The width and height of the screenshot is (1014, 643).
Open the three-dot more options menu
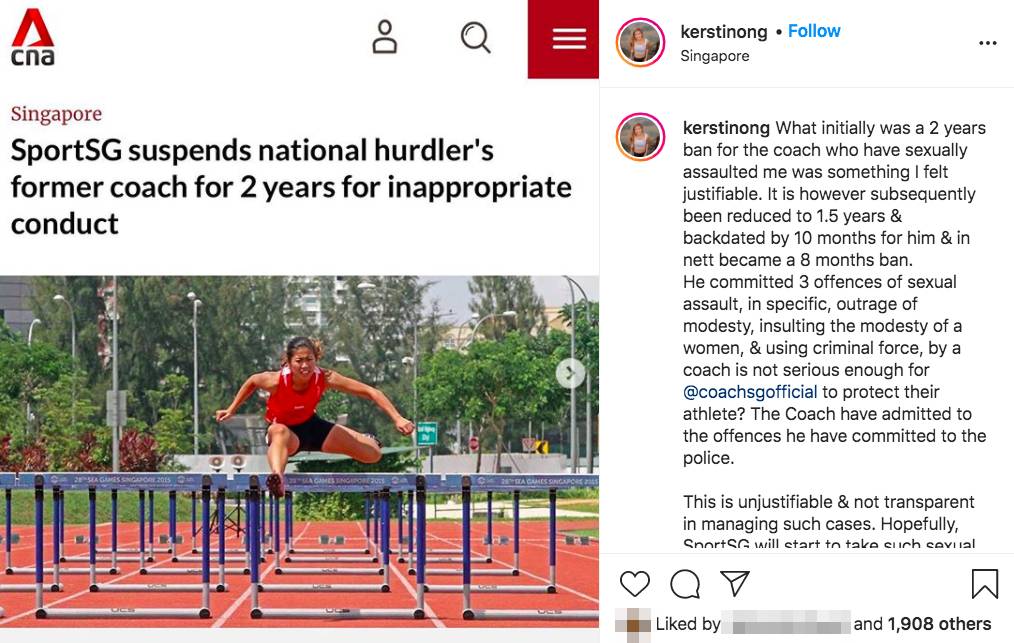point(987,43)
